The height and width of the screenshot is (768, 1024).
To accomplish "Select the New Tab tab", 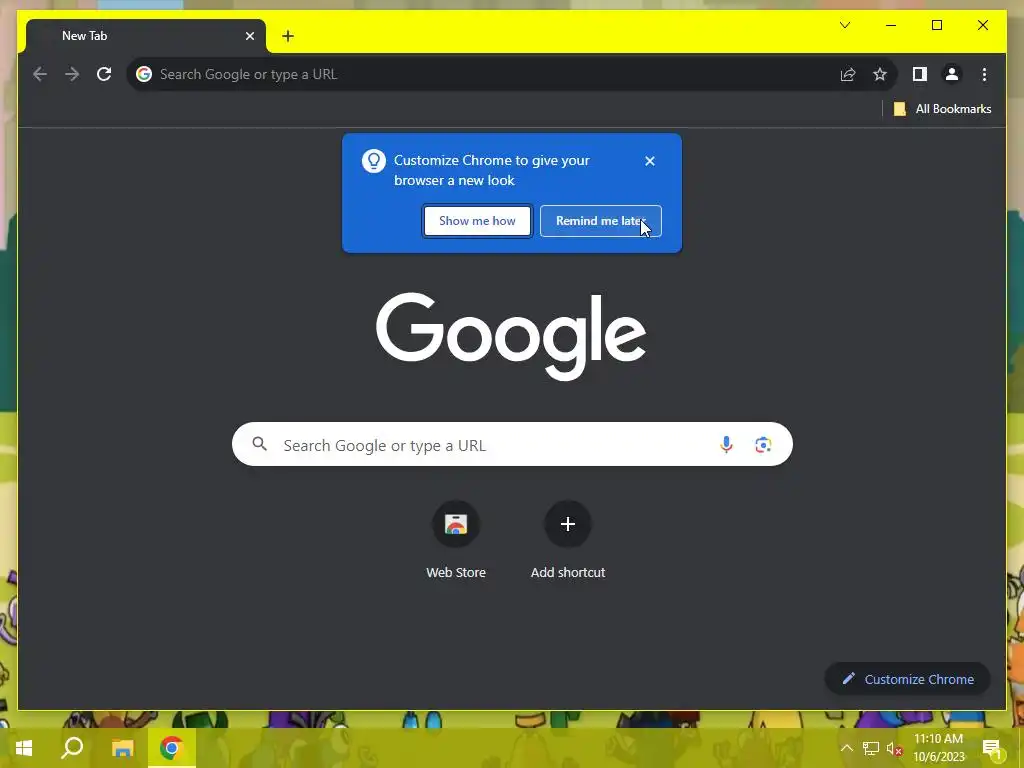I will tap(146, 36).
